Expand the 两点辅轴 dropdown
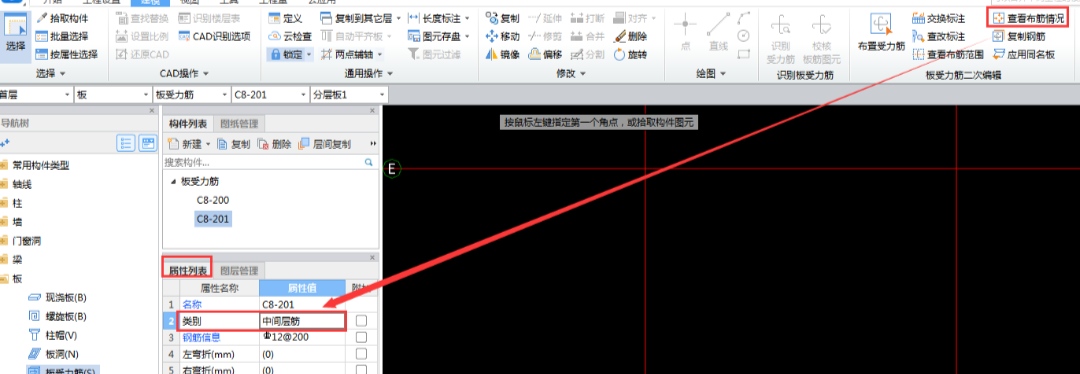Screen dimensions: 1080x374 click(380, 54)
